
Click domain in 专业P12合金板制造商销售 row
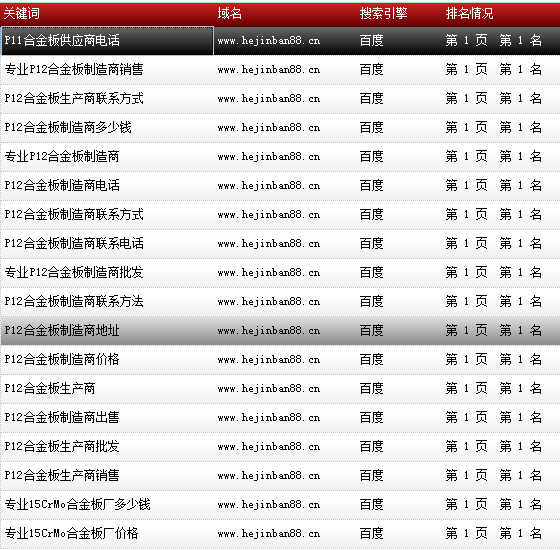pyautogui.click(x=269, y=70)
